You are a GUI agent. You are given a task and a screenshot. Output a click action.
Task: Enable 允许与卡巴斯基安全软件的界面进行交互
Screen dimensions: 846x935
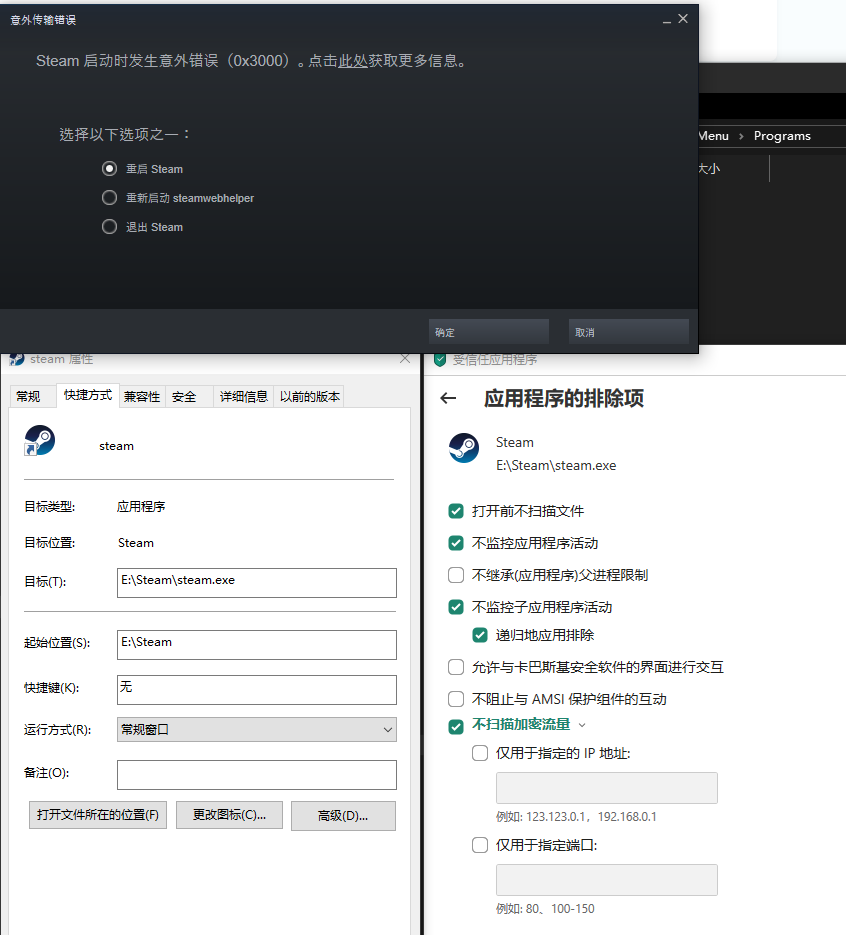point(456,667)
